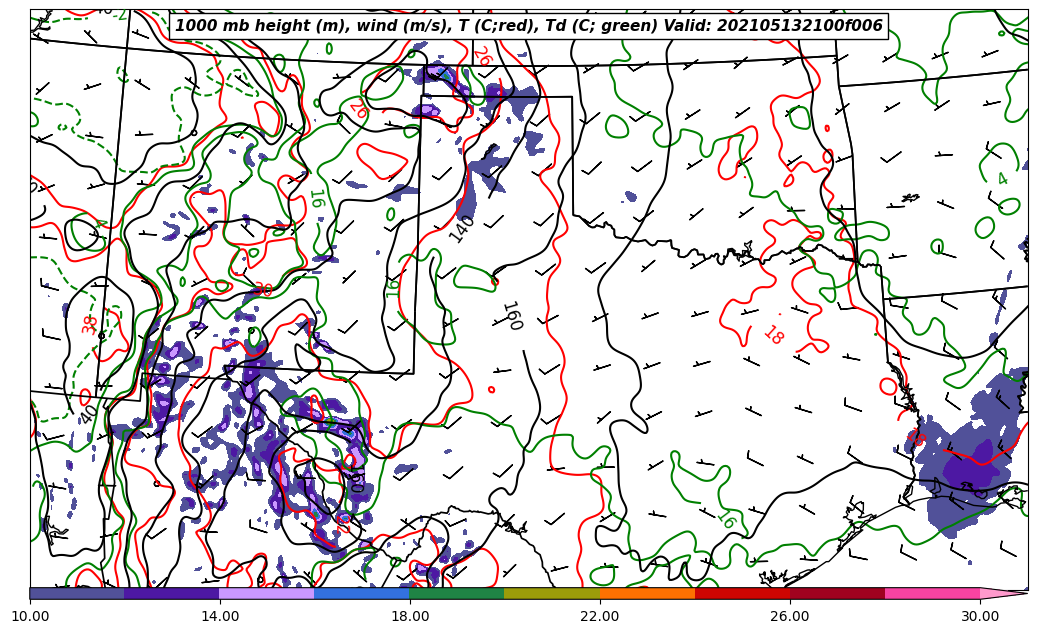Click the black 140 height contour label
The width and height of the screenshot is (1037, 633).
461,228
